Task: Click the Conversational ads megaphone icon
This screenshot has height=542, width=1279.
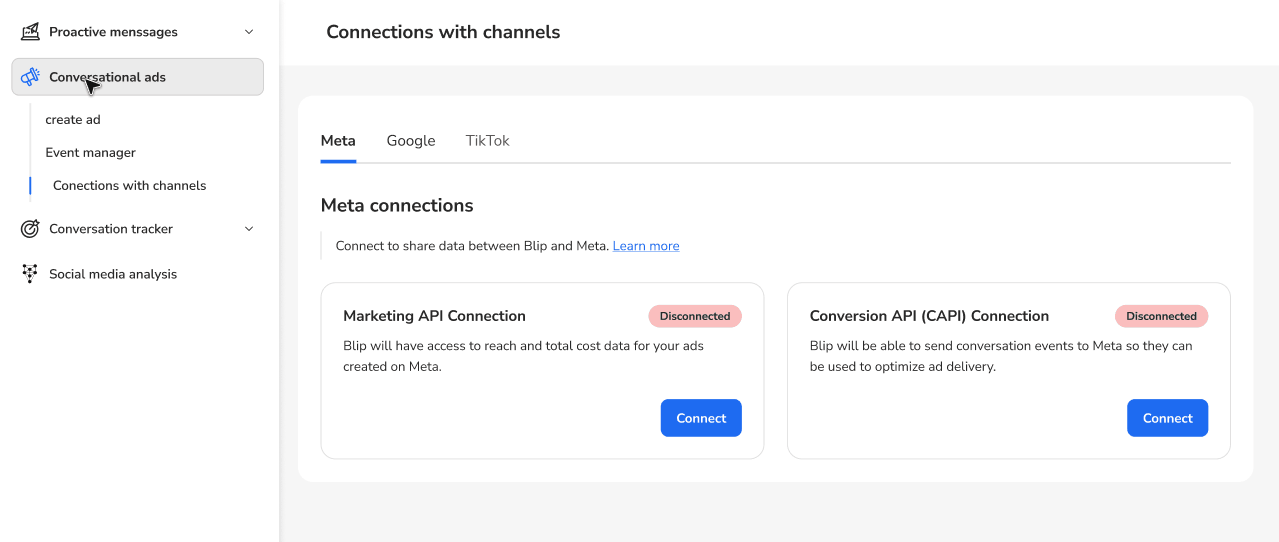Action: [30, 77]
